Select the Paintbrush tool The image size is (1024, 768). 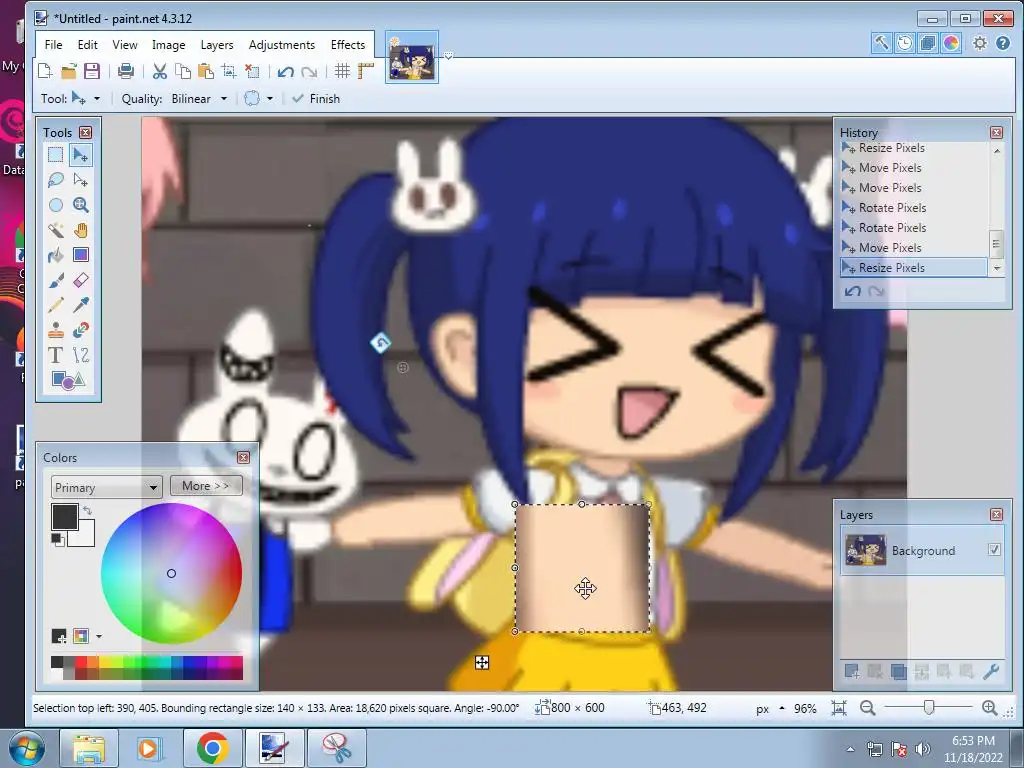click(x=56, y=280)
